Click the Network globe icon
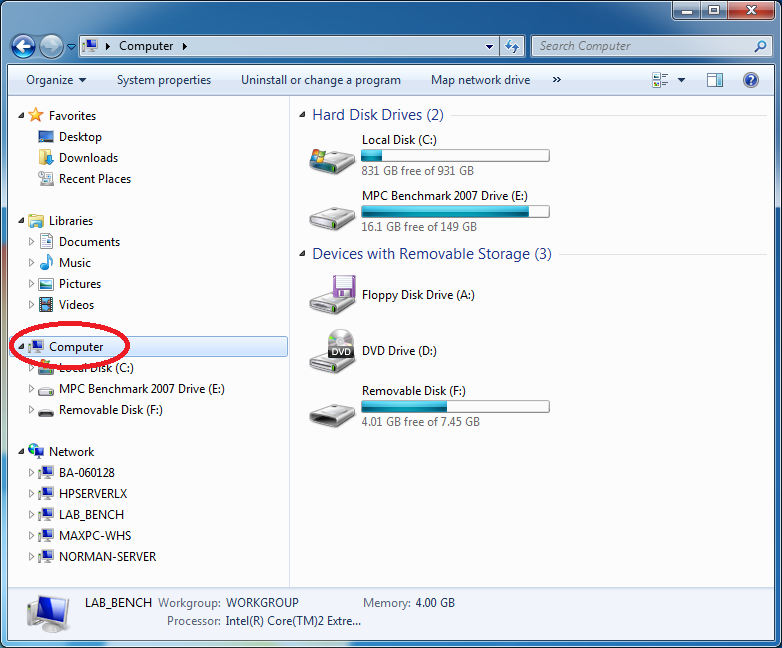This screenshot has height=648, width=782. (36, 451)
